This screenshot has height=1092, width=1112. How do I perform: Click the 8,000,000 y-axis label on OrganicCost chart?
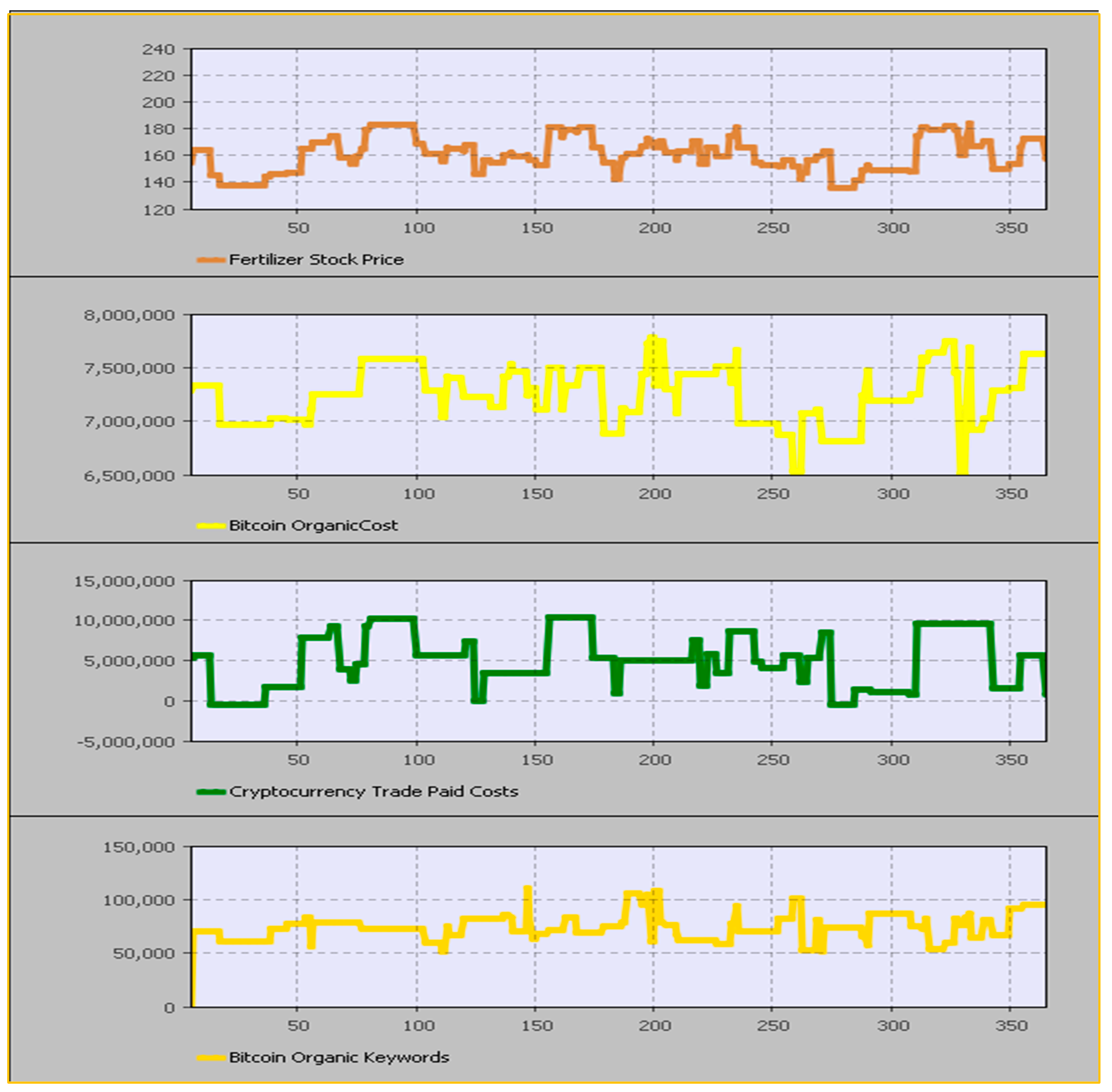click(x=130, y=315)
